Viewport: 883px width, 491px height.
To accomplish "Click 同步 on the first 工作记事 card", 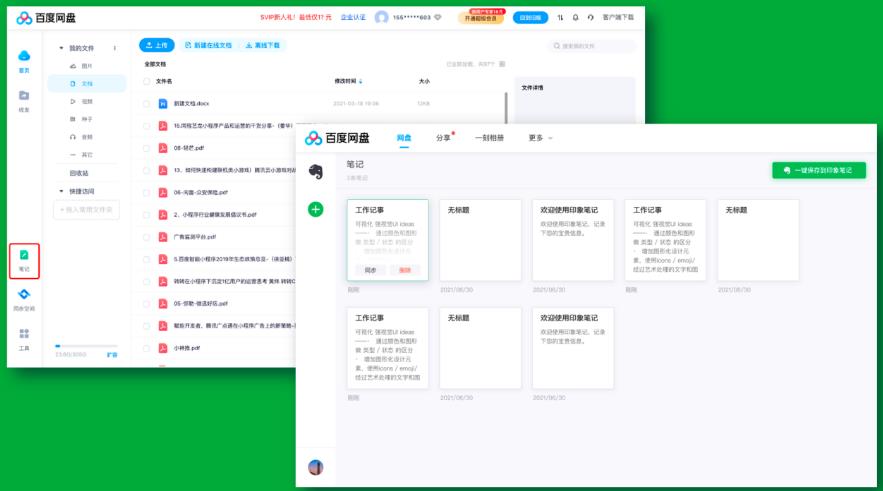I will click(x=370, y=270).
